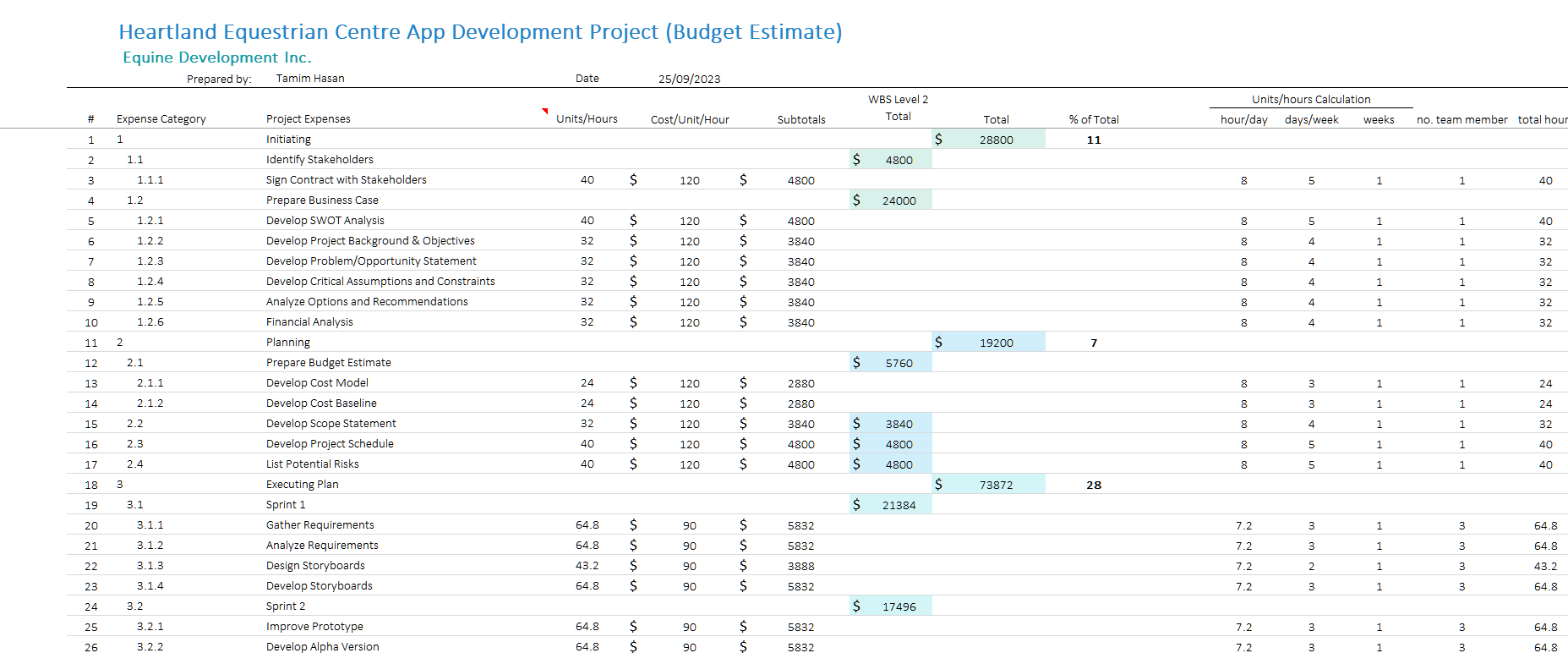
Task: Click Prepare Business Case total 24000
Action: coord(898,200)
